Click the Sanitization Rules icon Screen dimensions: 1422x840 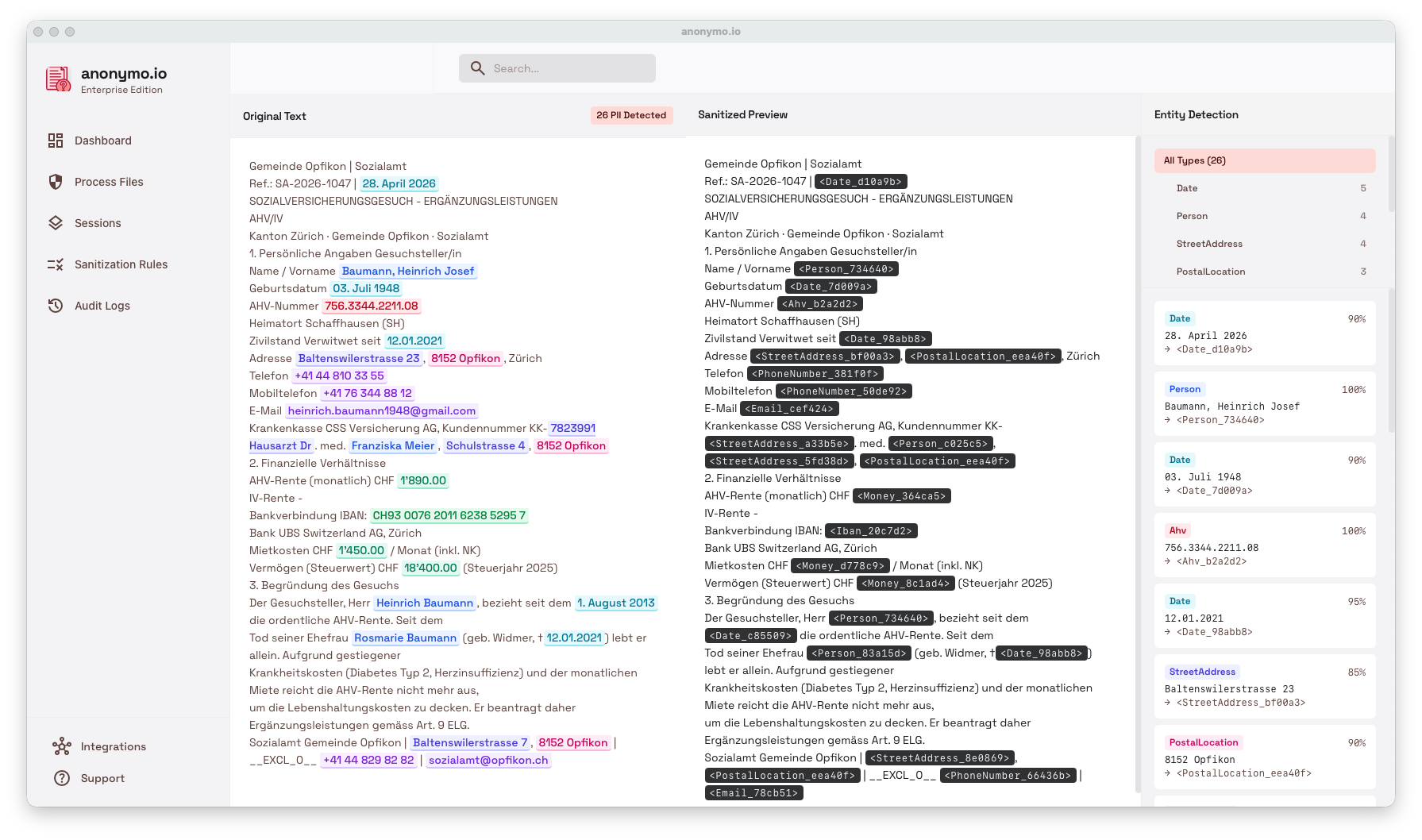click(56, 264)
